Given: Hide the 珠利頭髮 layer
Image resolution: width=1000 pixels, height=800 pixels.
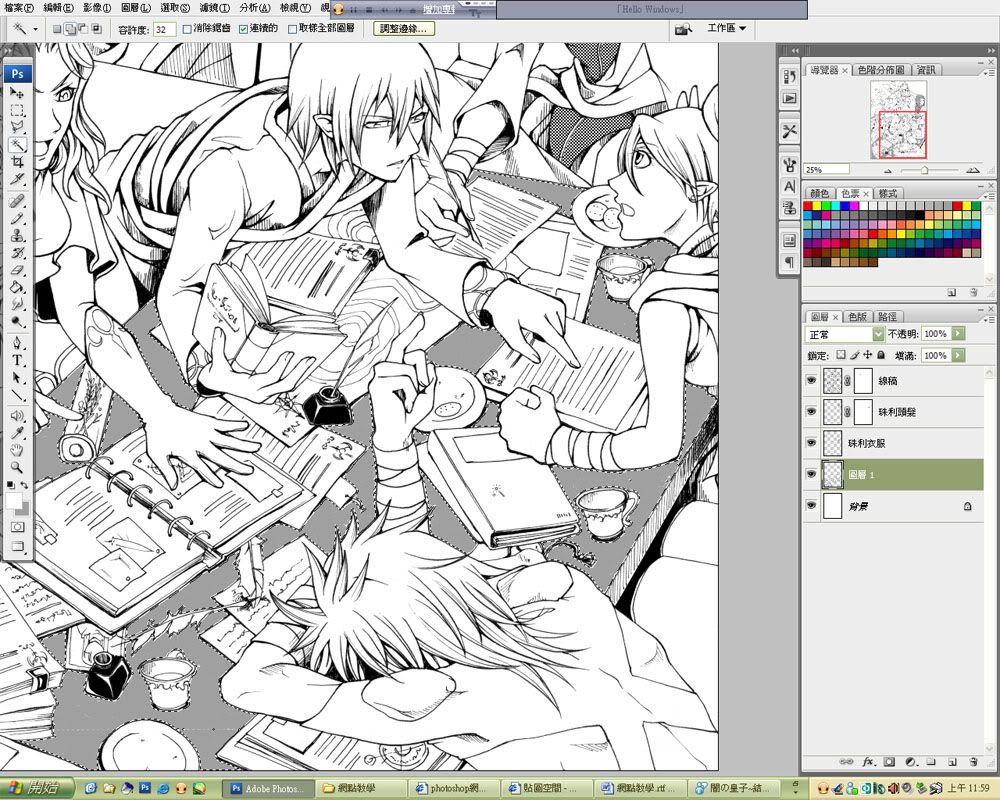Looking at the screenshot, I should coord(811,411).
